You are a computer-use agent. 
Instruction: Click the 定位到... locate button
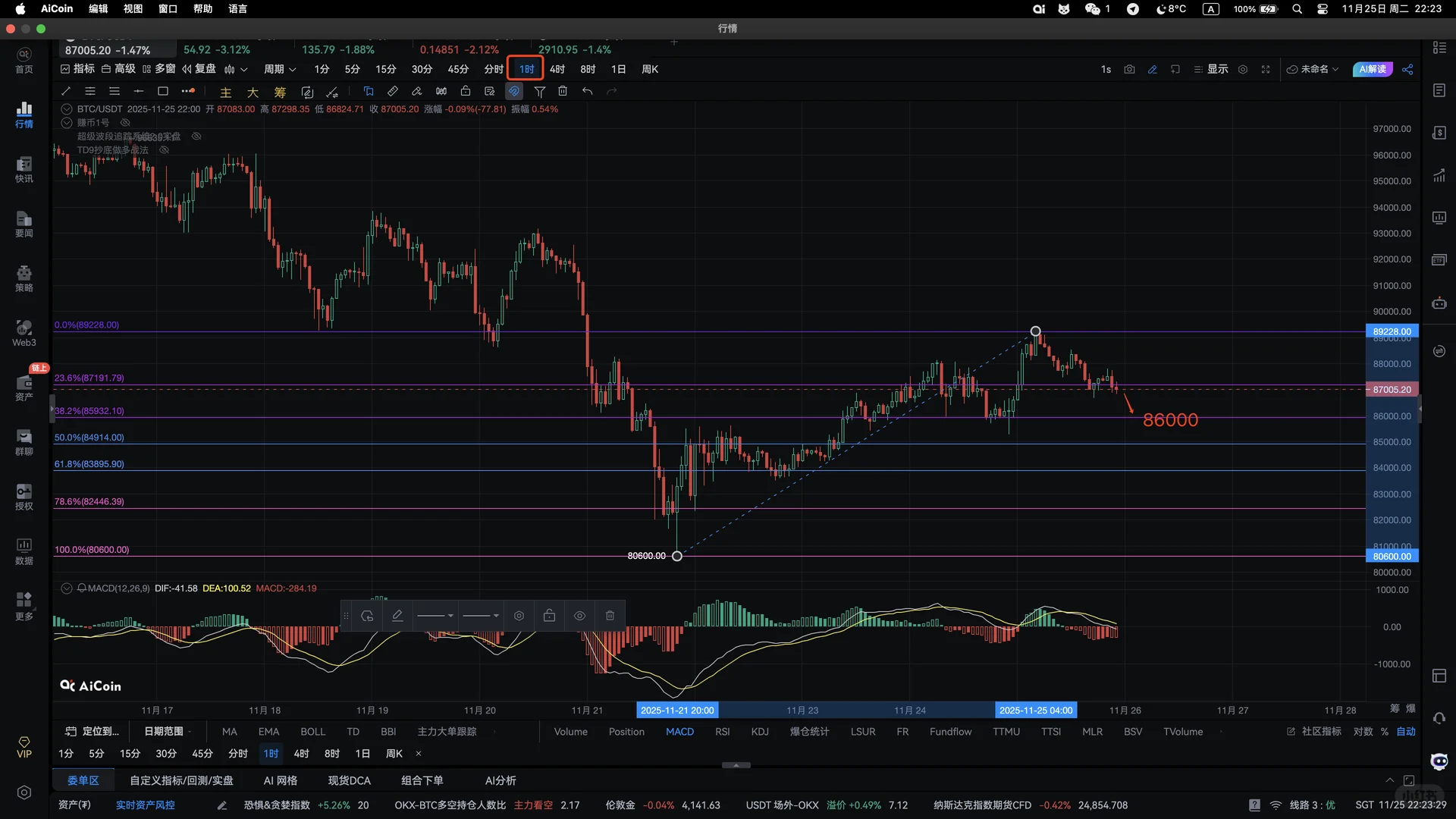[x=93, y=732]
